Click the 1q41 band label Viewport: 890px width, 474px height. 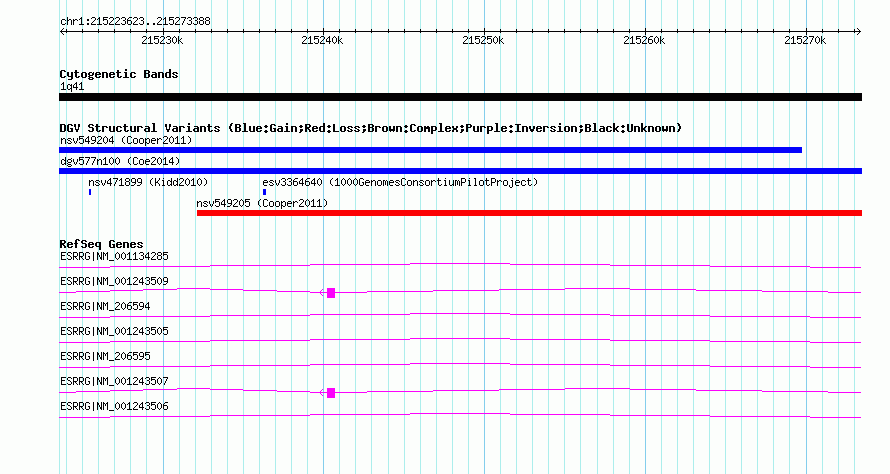click(x=72, y=86)
